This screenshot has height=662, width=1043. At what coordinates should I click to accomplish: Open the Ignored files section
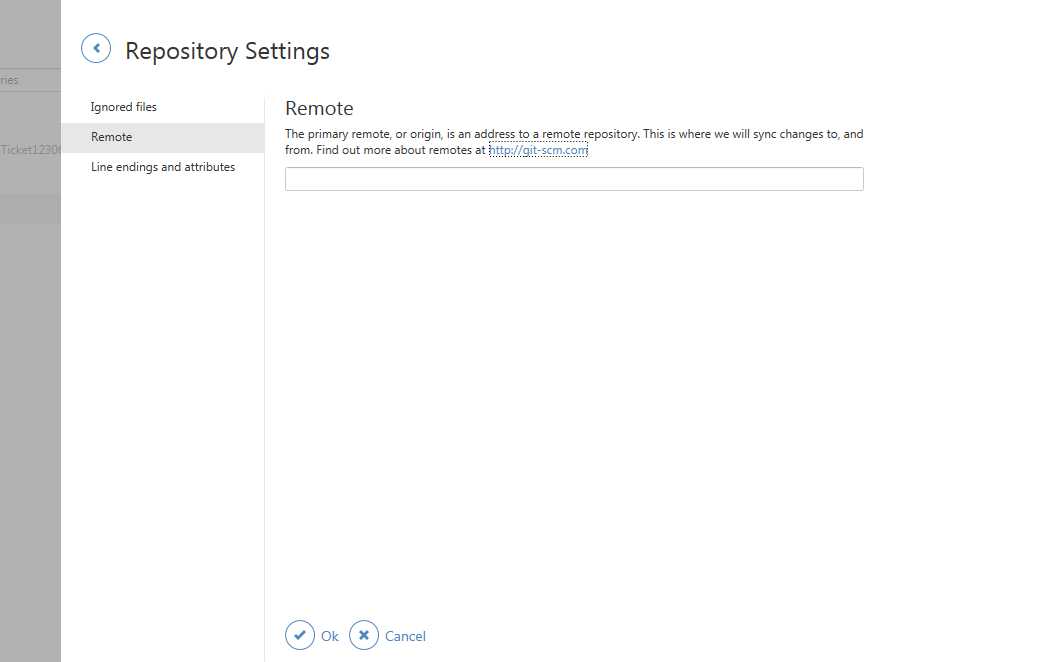pyautogui.click(x=124, y=107)
